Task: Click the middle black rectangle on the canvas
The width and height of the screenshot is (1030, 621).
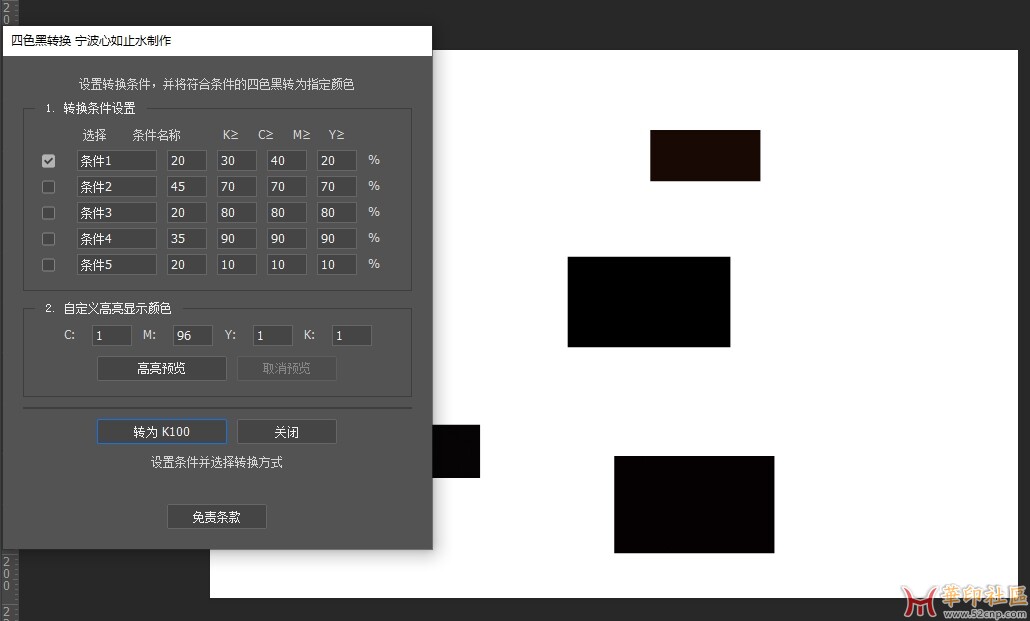Action: [x=649, y=302]
